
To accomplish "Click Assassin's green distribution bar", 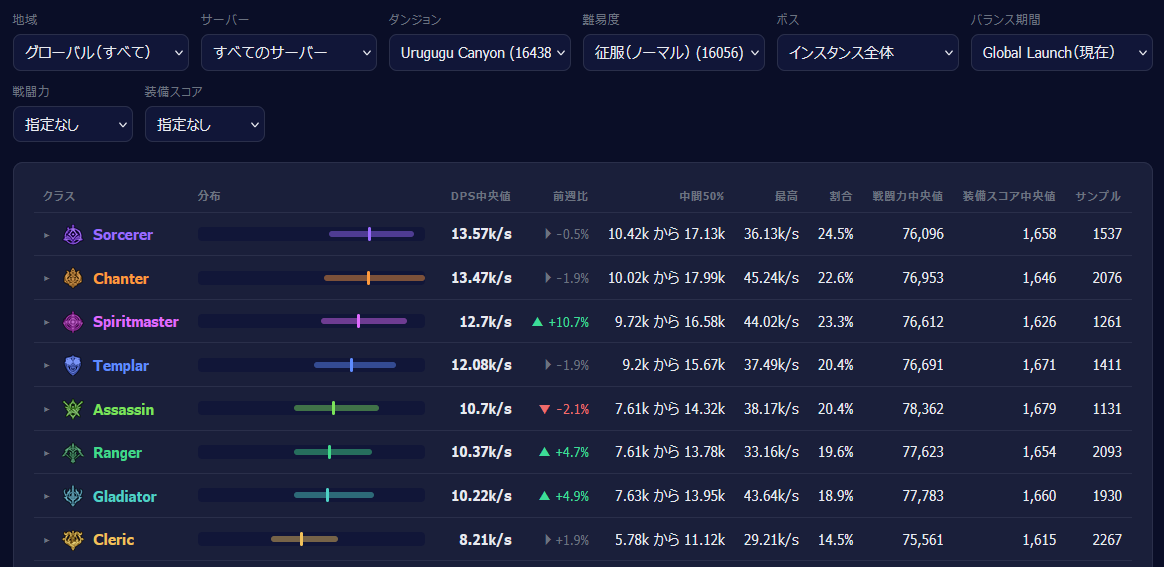I will click(336, 409).
